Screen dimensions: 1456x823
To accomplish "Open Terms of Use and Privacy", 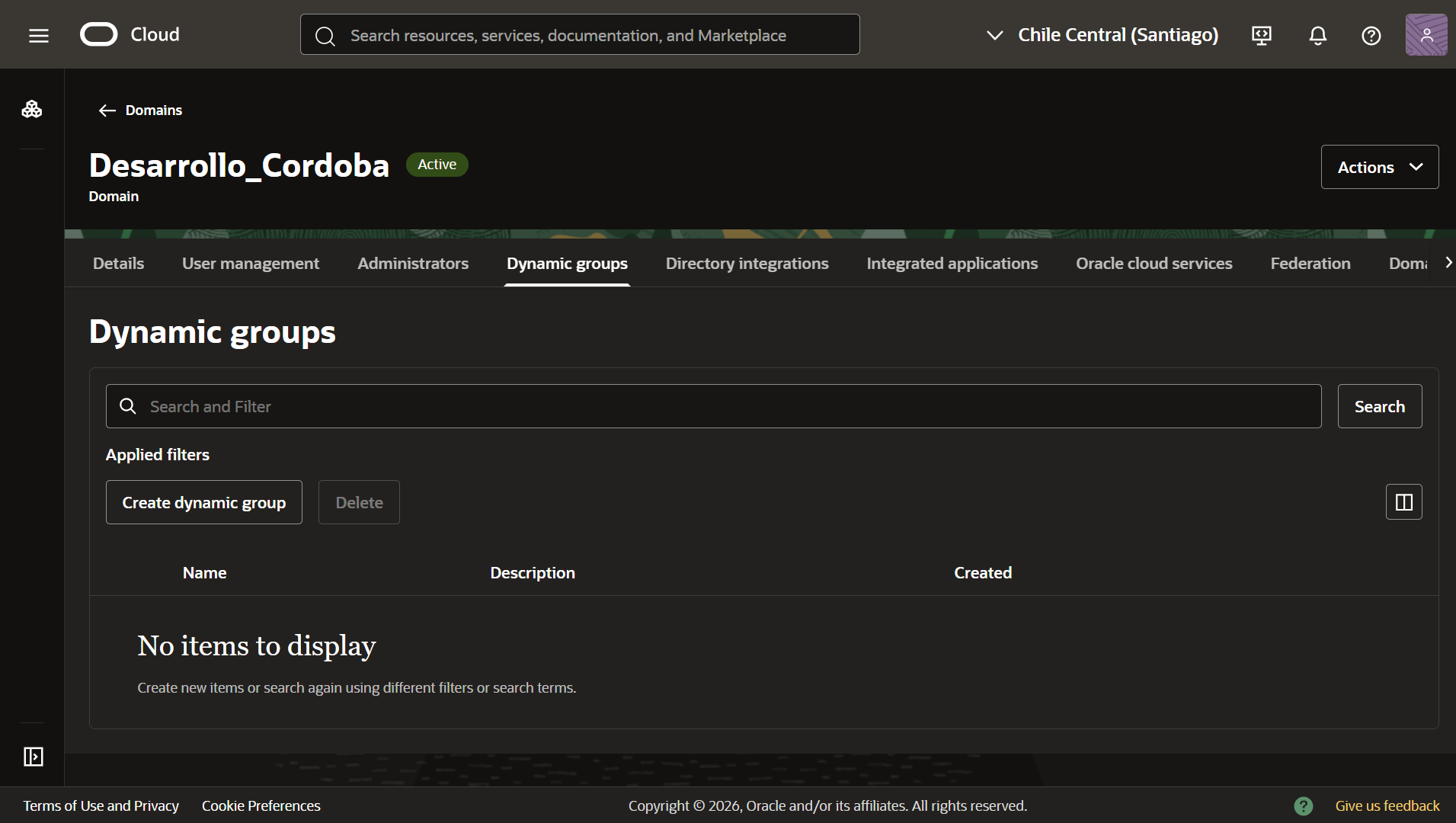I will 101,805.
